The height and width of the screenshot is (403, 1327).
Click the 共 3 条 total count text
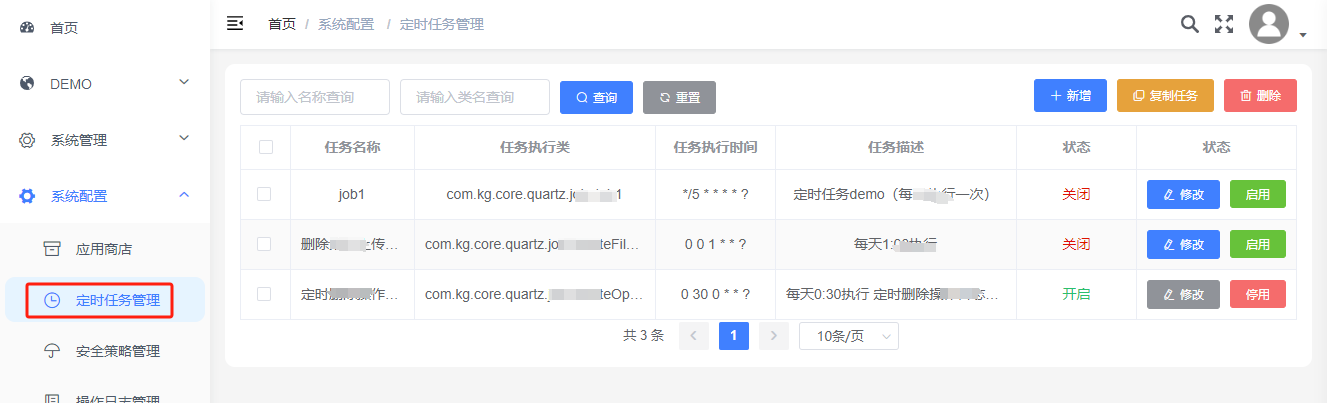point(643,336)
